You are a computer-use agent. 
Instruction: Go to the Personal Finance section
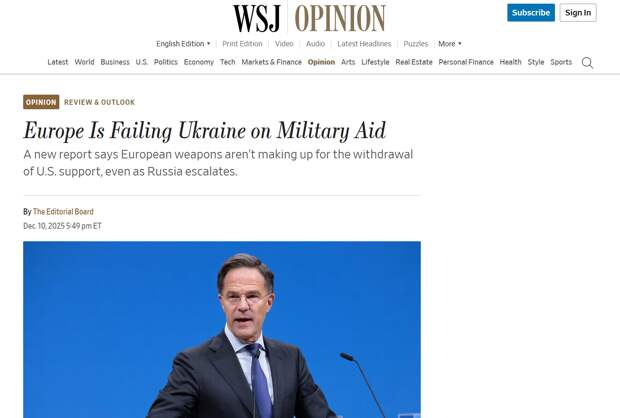pos(466,62)
